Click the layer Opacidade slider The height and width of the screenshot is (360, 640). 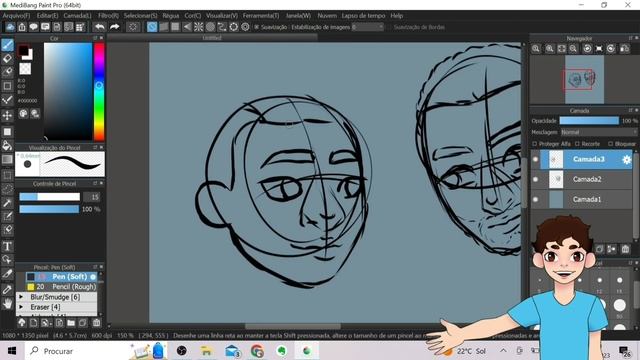point(589,121)
